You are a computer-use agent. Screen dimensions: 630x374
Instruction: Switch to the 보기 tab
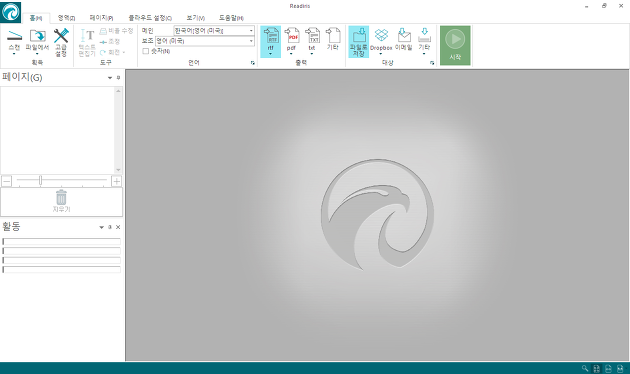point(196,18)
